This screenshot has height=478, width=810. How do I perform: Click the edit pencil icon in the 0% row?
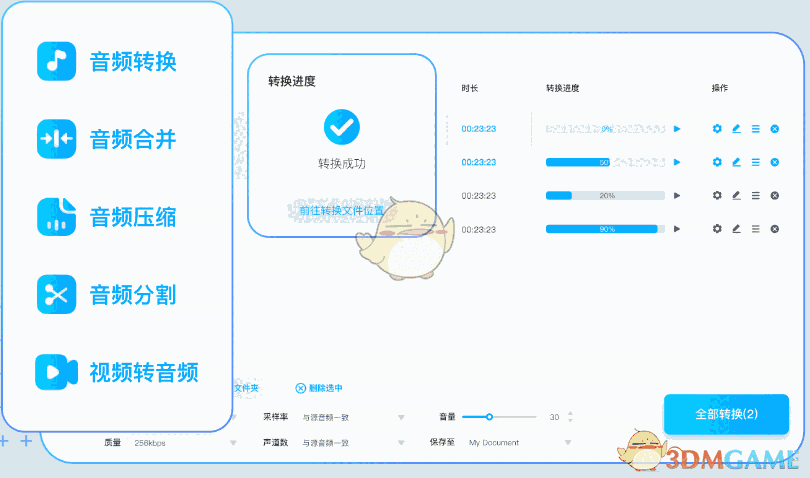[737, 129]
